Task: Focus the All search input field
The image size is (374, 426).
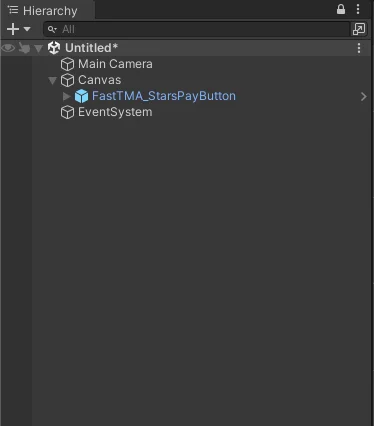Action: point(197,29)
